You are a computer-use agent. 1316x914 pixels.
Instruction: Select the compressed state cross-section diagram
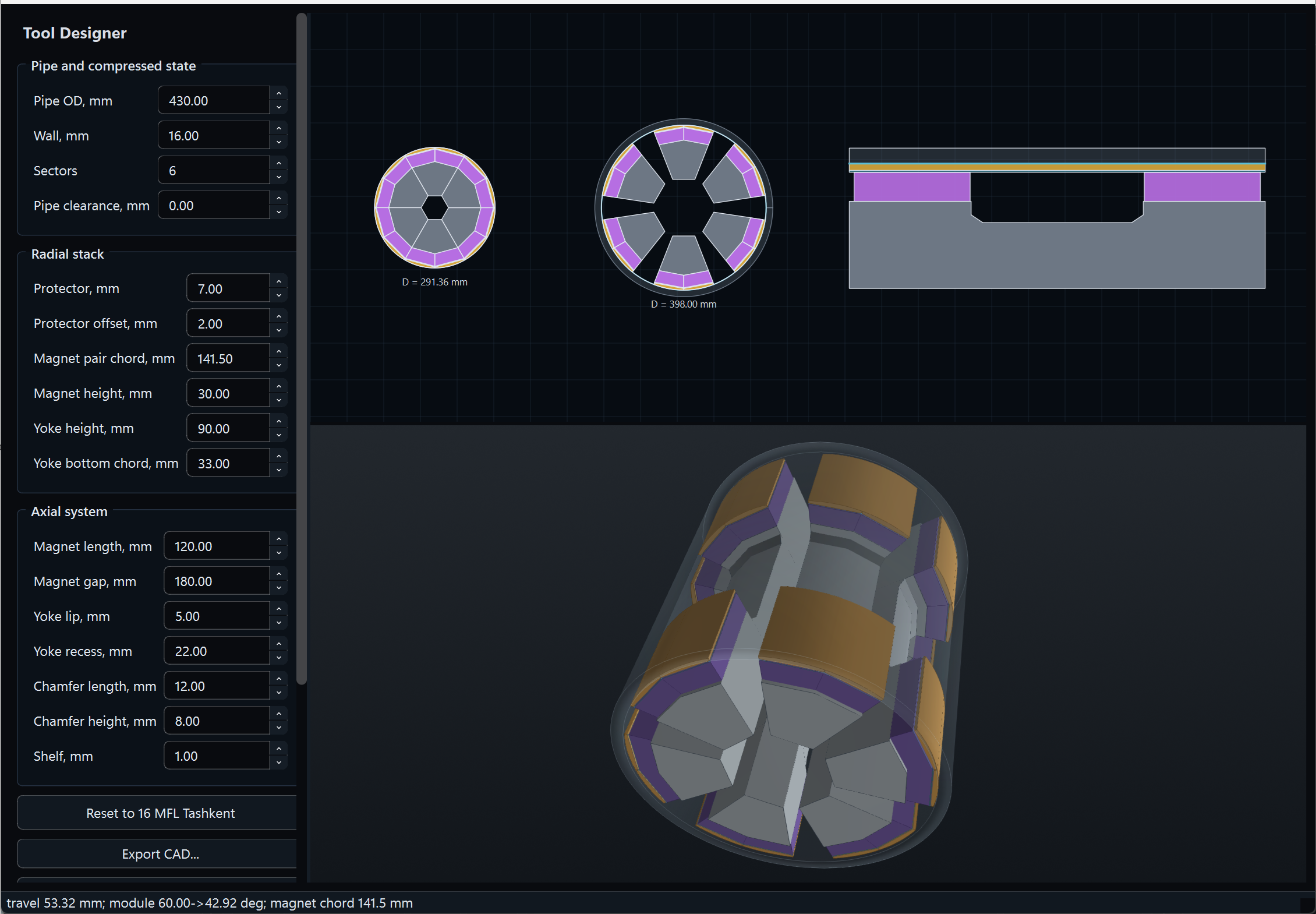(434, 207)
